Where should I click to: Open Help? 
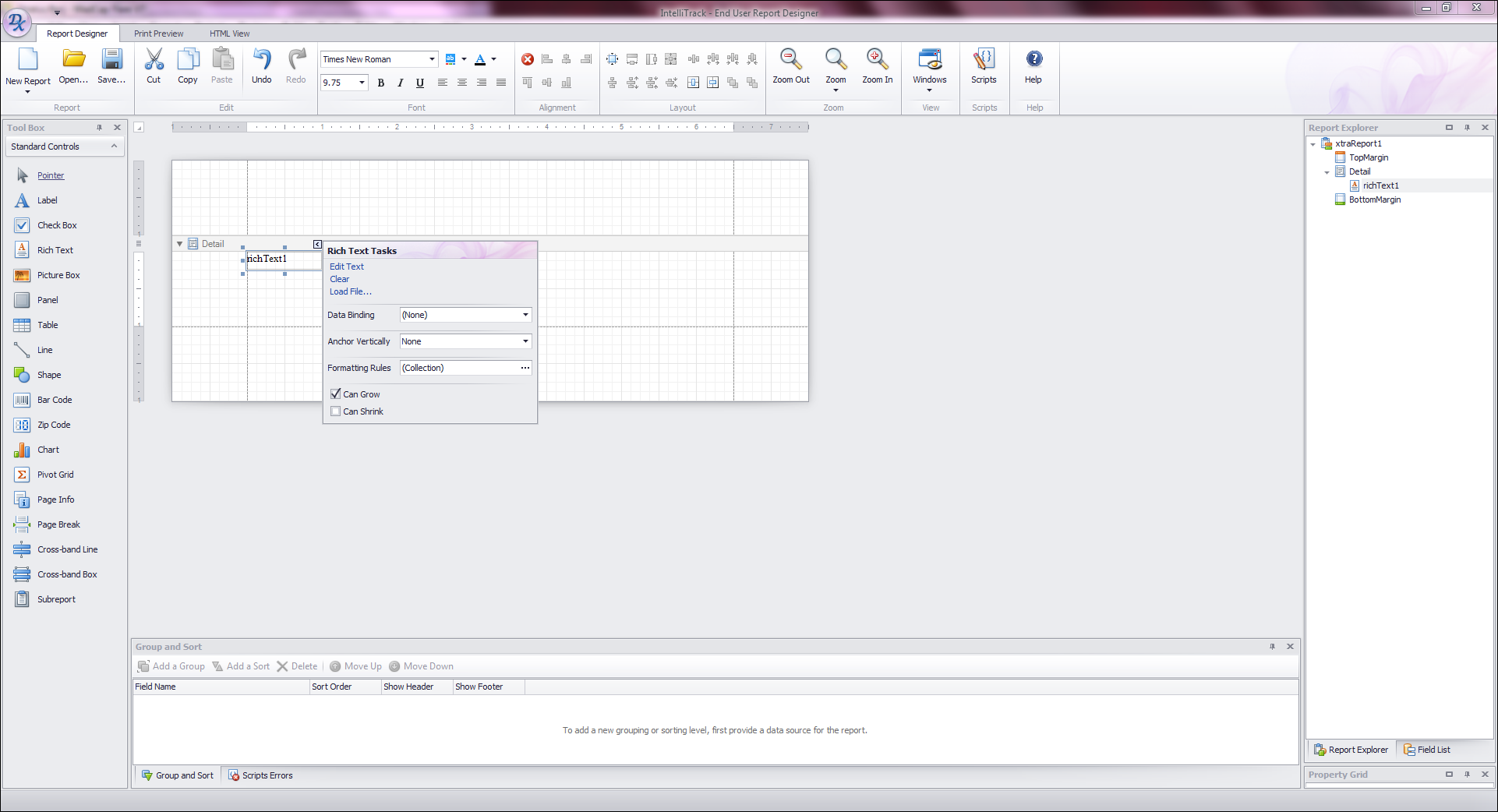[1033, 65]
